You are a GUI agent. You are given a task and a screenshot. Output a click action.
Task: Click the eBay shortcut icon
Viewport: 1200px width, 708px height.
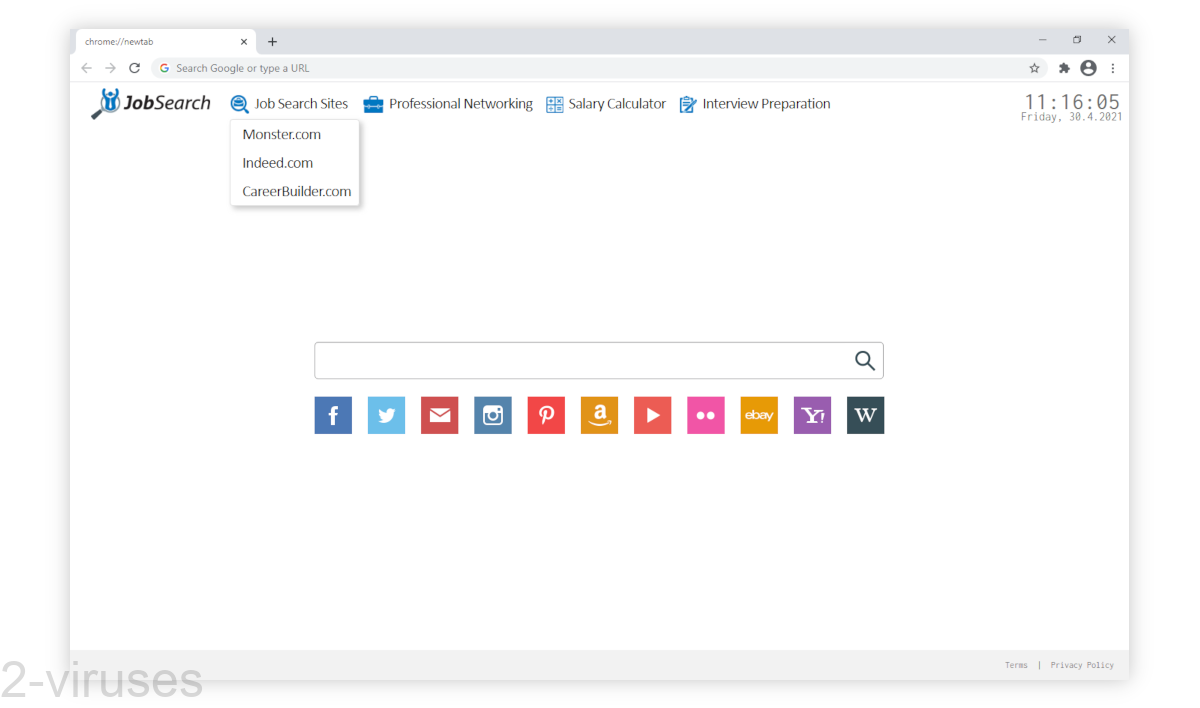pos(758,415)
